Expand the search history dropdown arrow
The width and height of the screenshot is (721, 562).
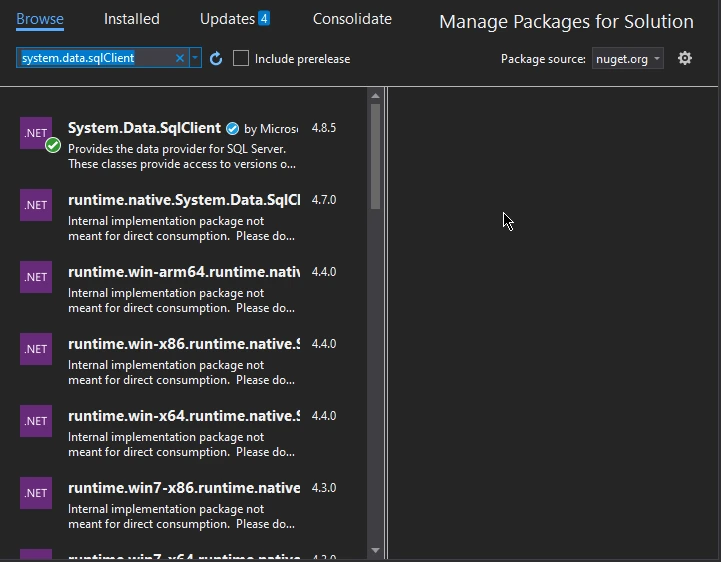tap(195, 59)
